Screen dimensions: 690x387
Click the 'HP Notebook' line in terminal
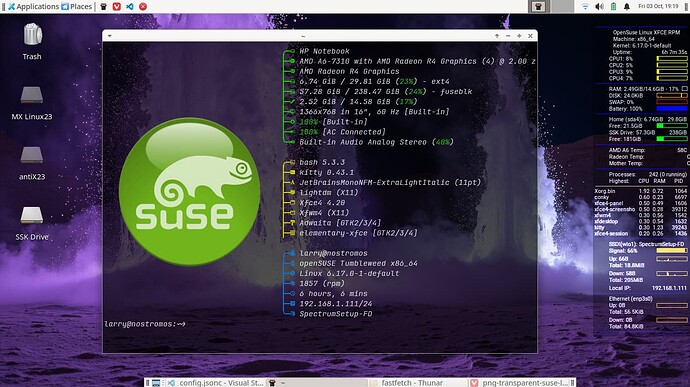[x=324, y=52]
